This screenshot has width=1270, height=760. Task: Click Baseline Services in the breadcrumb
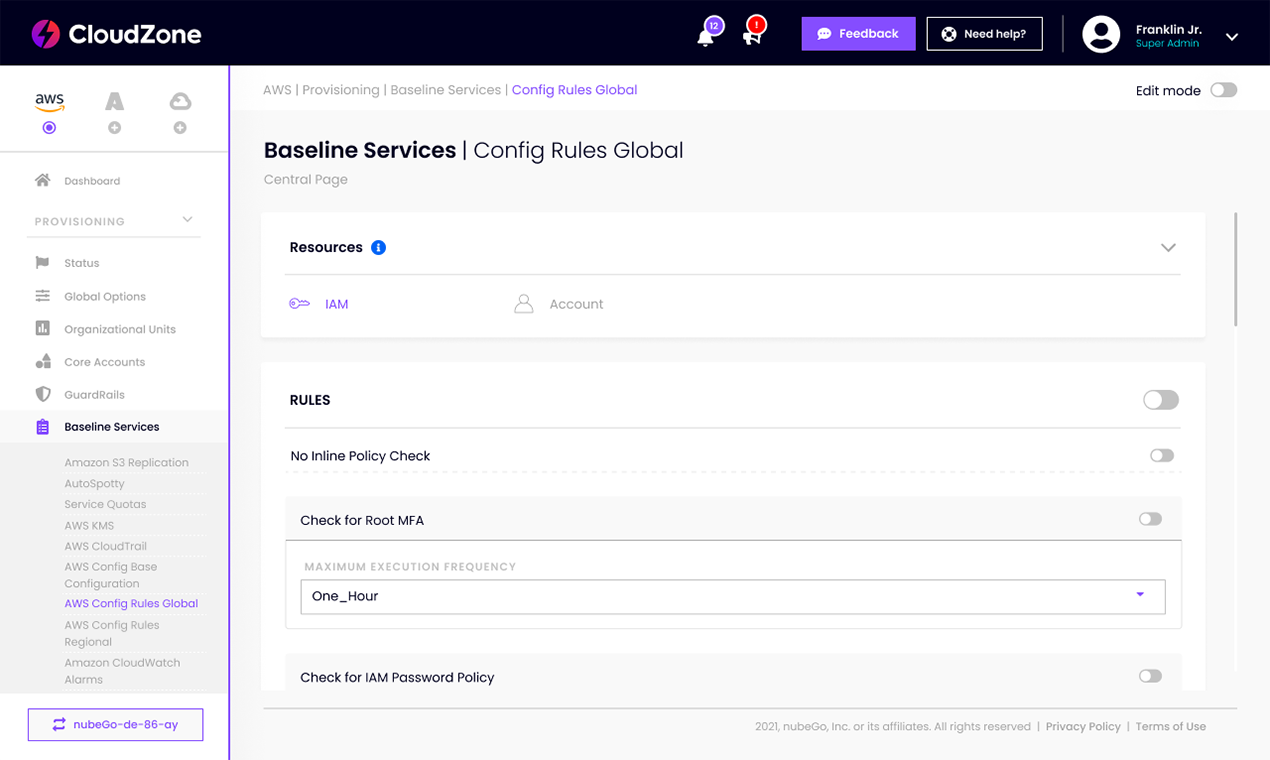pos(445,90)
